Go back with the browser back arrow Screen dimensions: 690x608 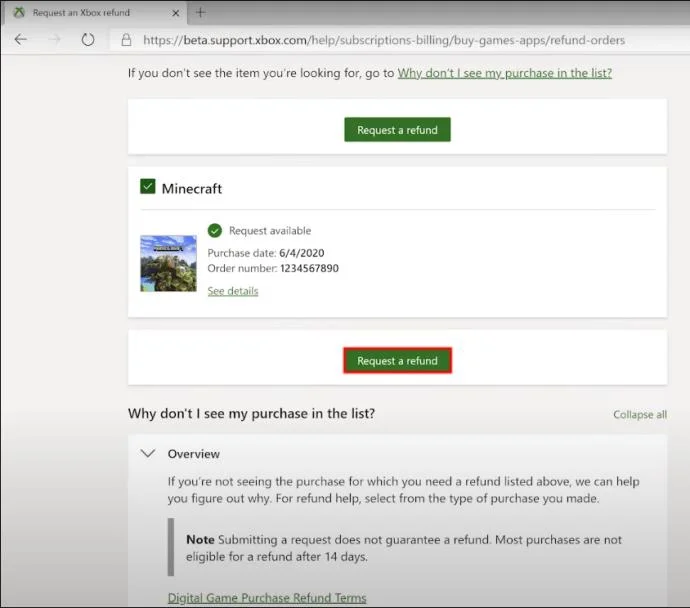21,40
